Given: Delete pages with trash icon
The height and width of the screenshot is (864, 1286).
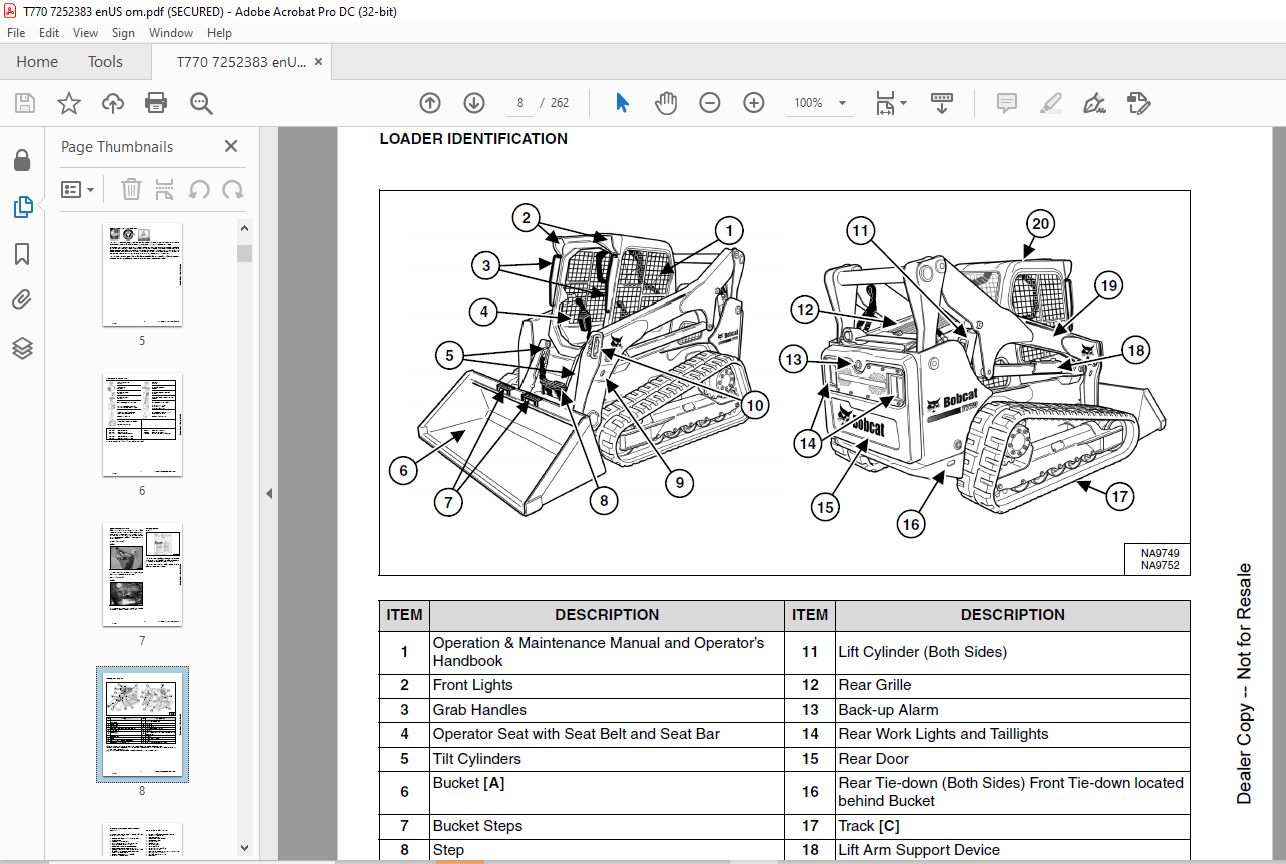Looking at the screenshot, I should point(131,189).
